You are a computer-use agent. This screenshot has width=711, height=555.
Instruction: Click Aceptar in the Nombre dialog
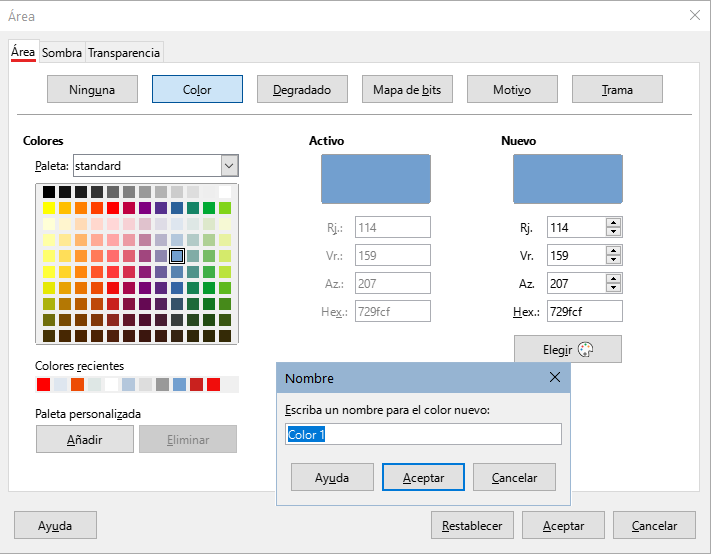[424, 477]
